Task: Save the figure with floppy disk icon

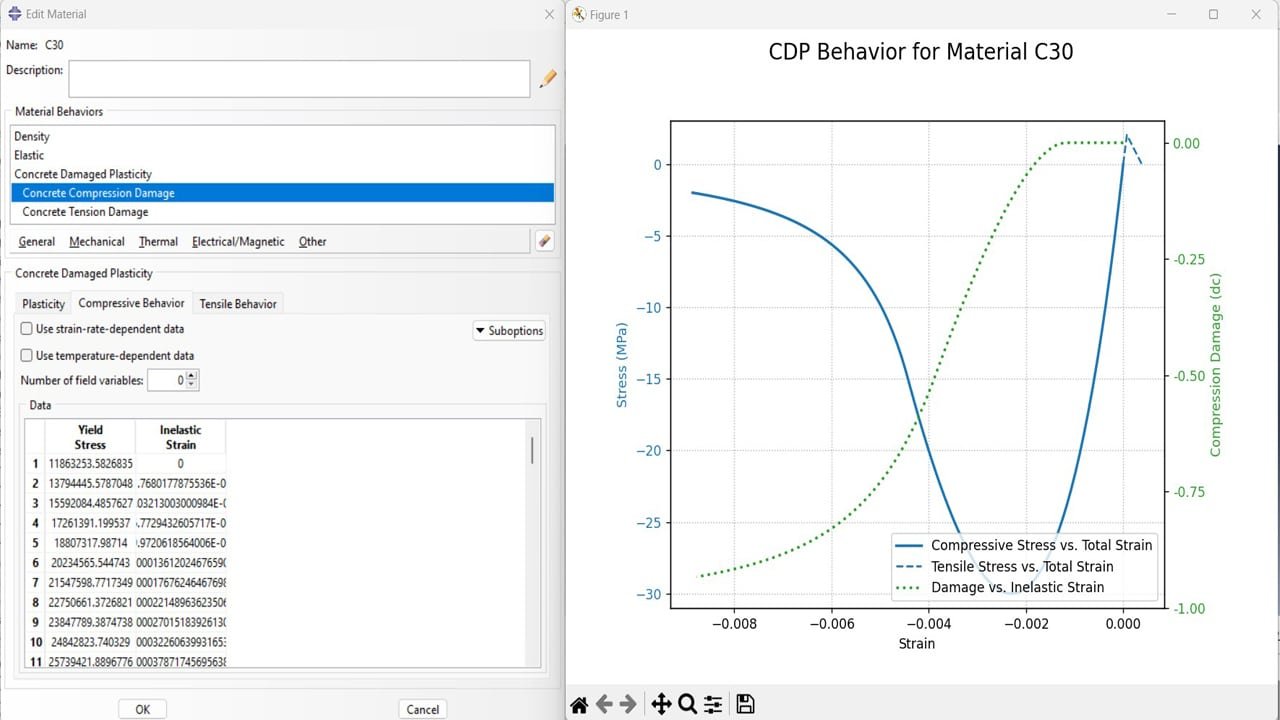Action: pyautogui.click(x=745, y=705)
